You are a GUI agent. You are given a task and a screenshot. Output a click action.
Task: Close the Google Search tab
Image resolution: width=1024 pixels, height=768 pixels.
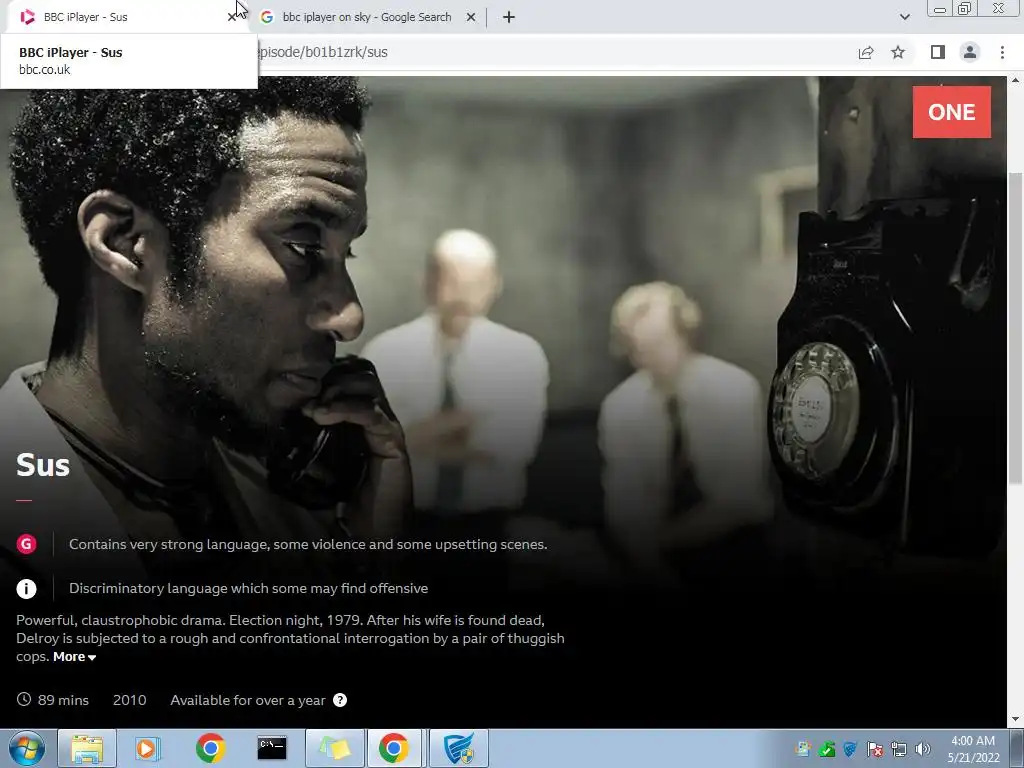pos(471,17)
